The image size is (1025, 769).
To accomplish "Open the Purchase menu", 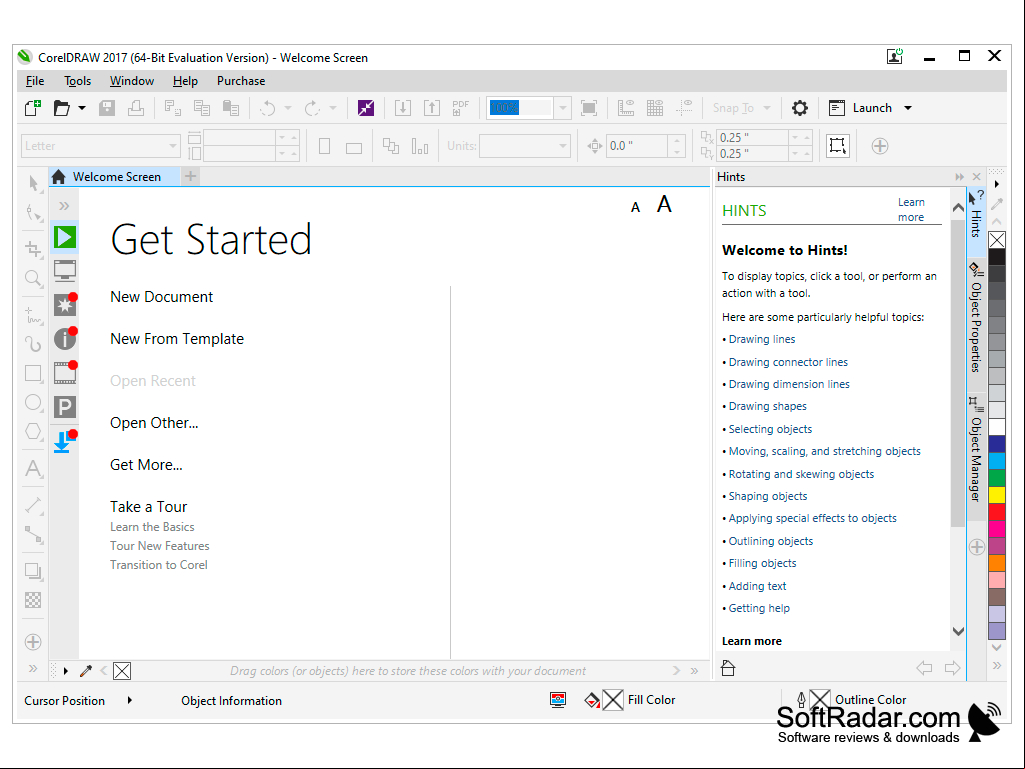I will pos(241,81).
